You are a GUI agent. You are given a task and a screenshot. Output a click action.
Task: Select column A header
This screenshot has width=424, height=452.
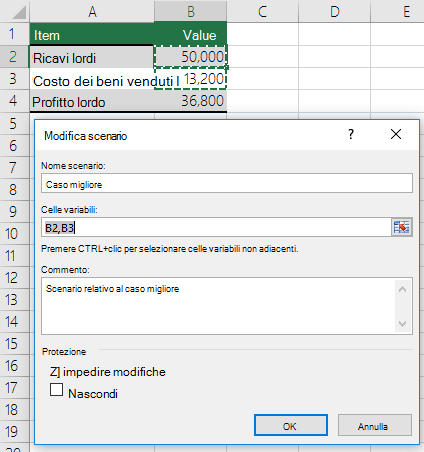point(92,11)
